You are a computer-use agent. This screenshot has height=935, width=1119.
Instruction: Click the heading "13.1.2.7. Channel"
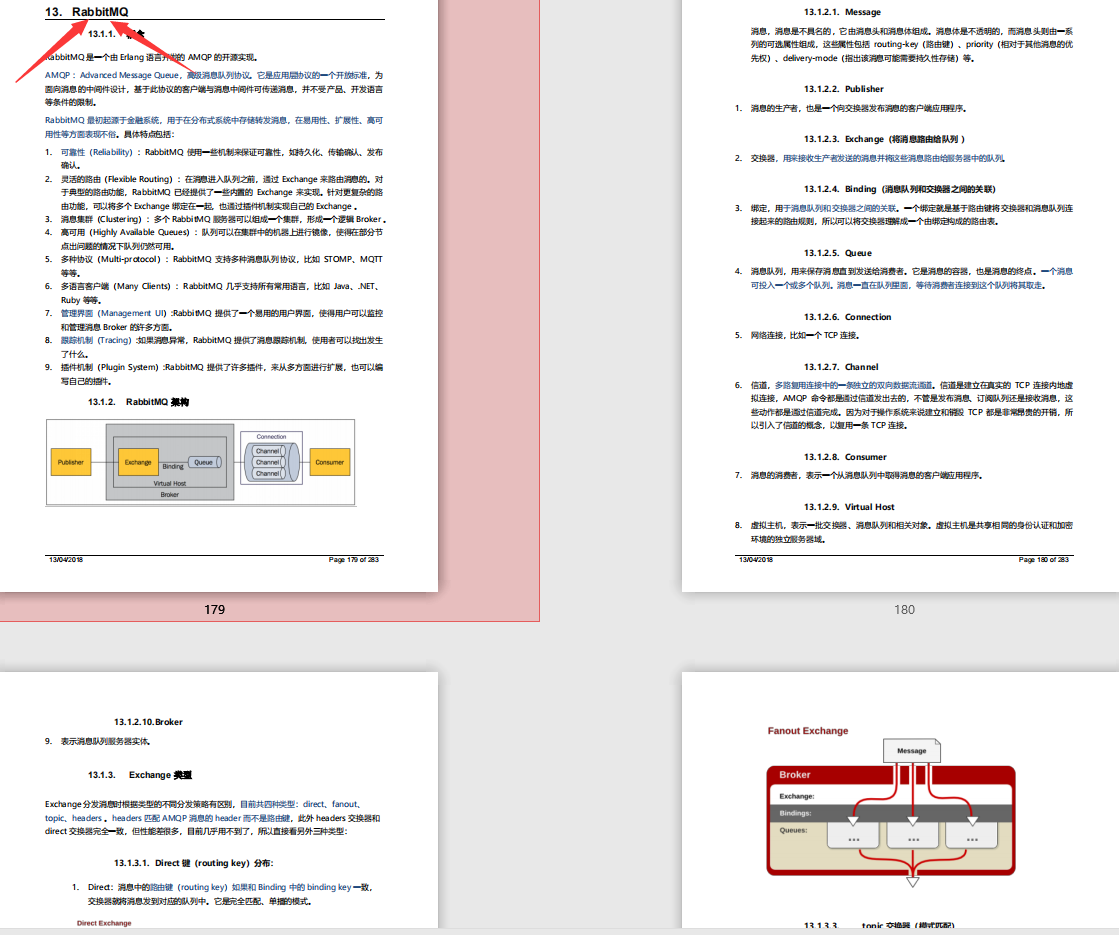(841, 367)
